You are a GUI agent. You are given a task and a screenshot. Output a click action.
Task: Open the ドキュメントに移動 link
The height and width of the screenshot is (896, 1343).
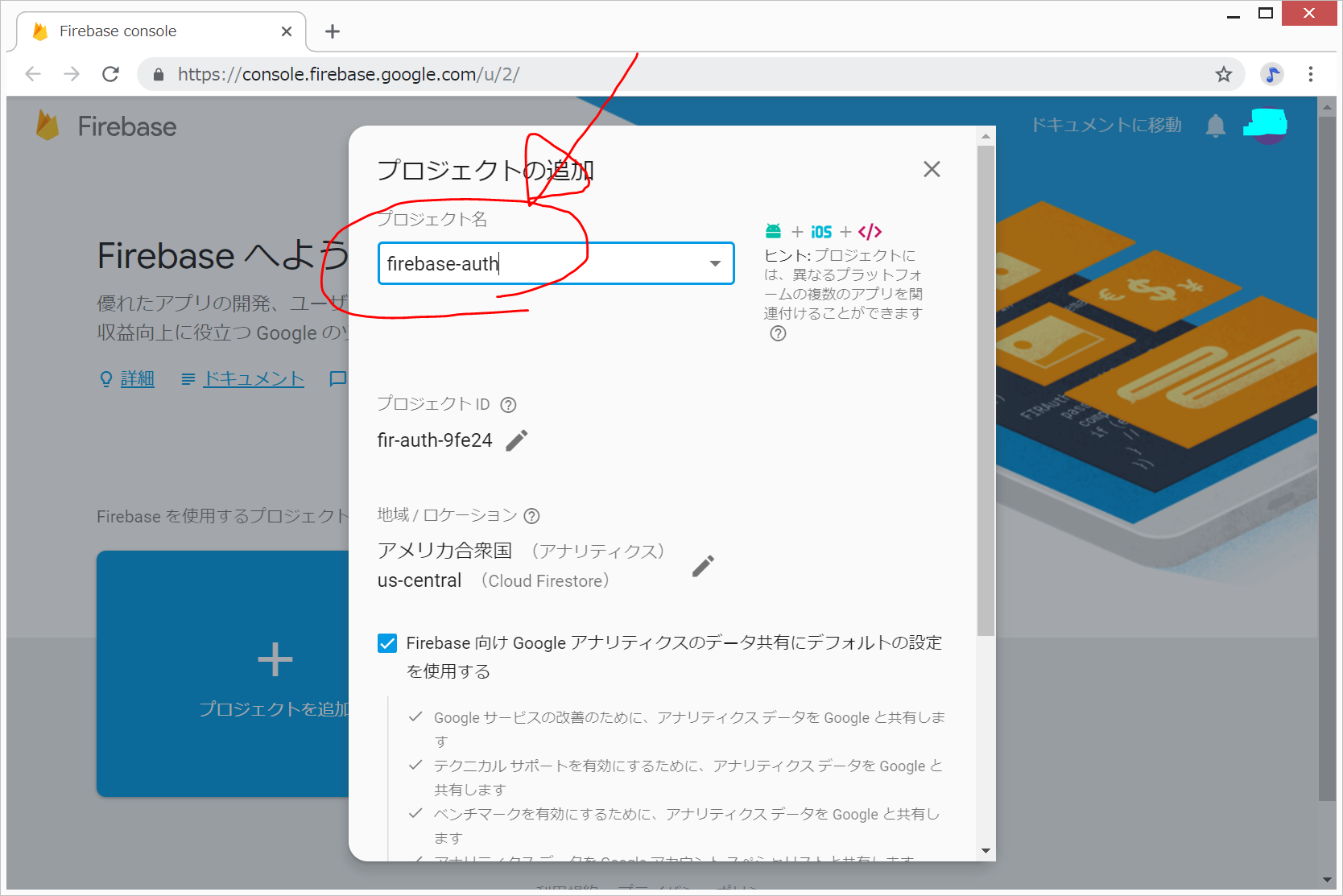tap(1106, 126)
